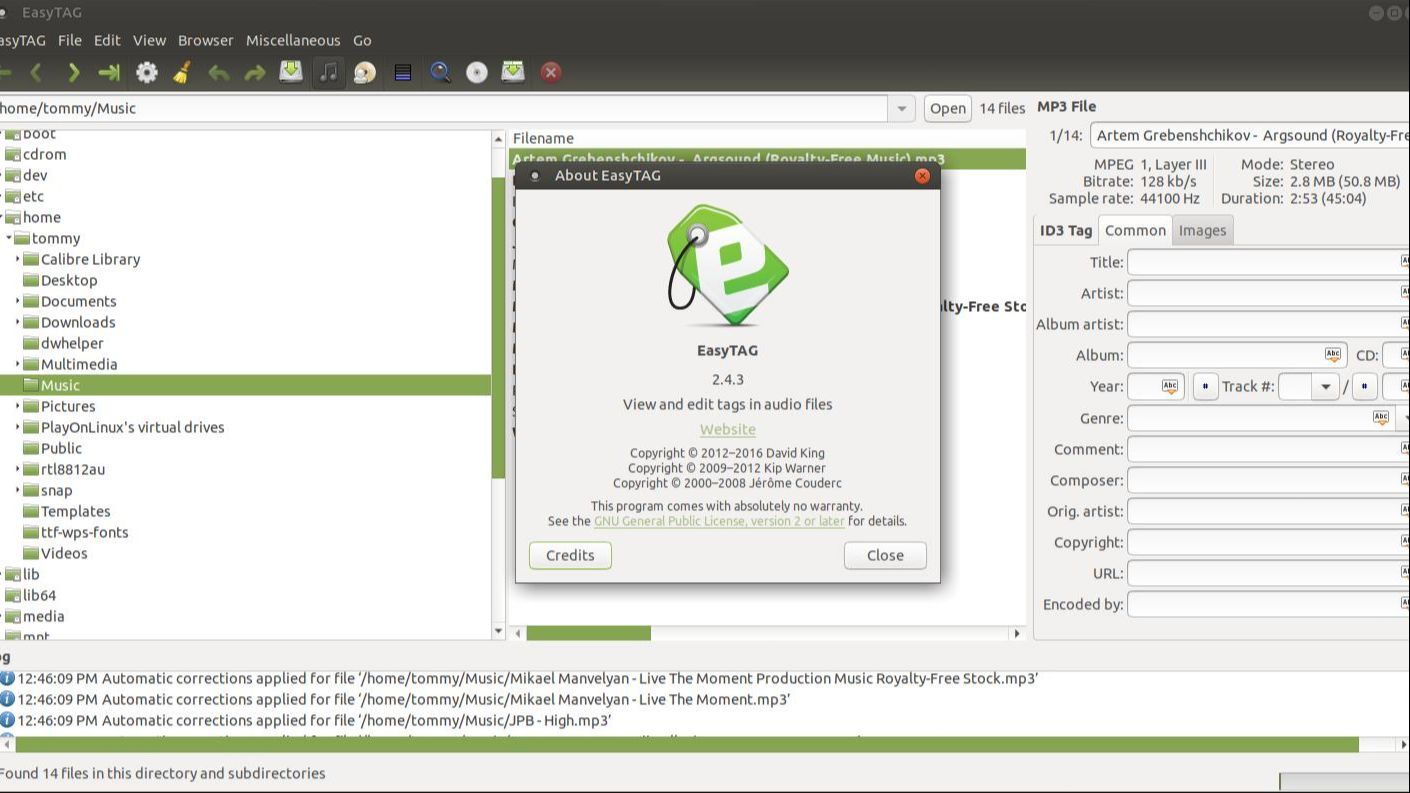Switch to the Images tab
This screenshot has height=793, width=1410.
pyautogui.click(x=1202, y=230)
